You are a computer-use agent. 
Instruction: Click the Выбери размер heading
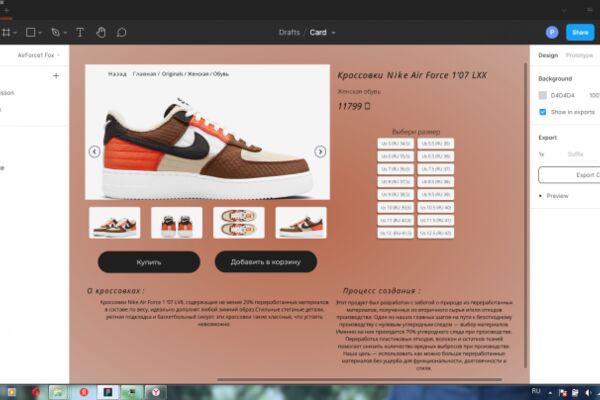coord(416,132)
